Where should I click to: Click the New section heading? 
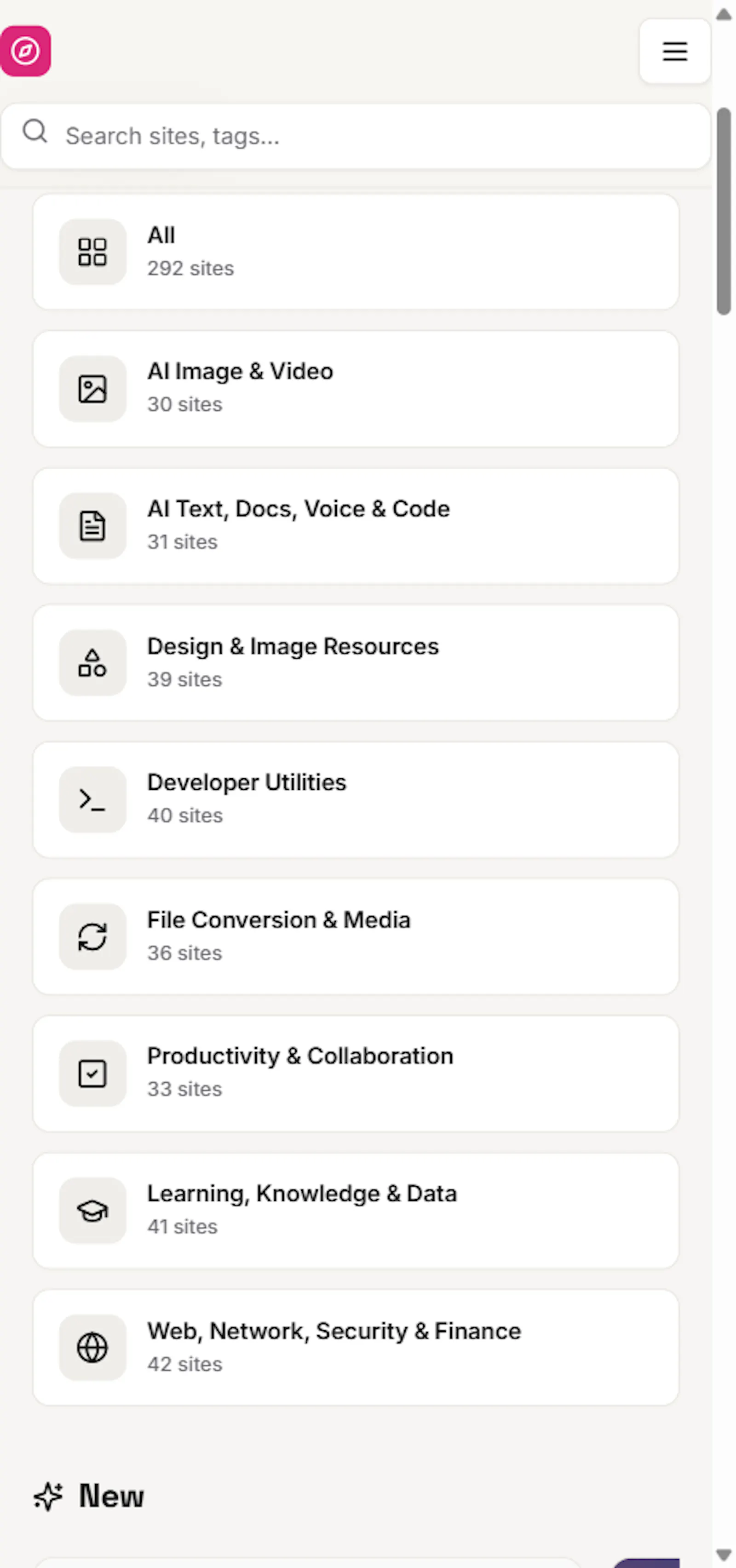111,1496
